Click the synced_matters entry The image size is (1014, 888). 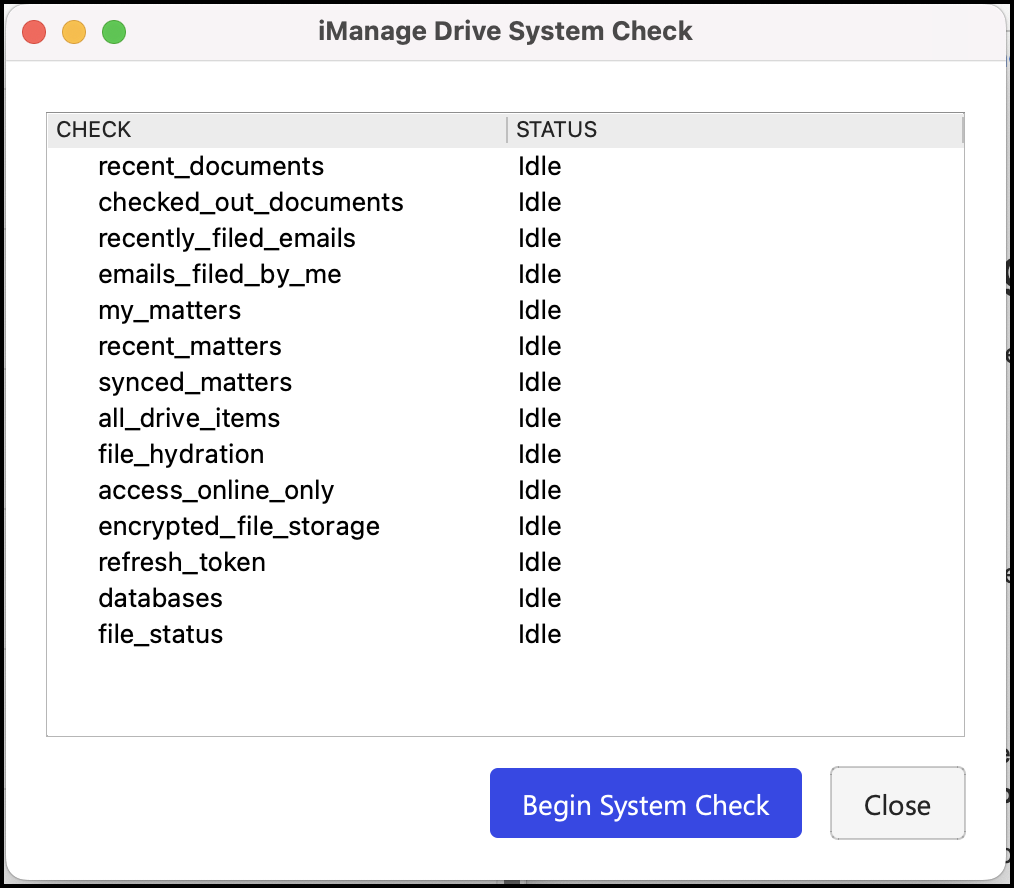coord(195,382)
